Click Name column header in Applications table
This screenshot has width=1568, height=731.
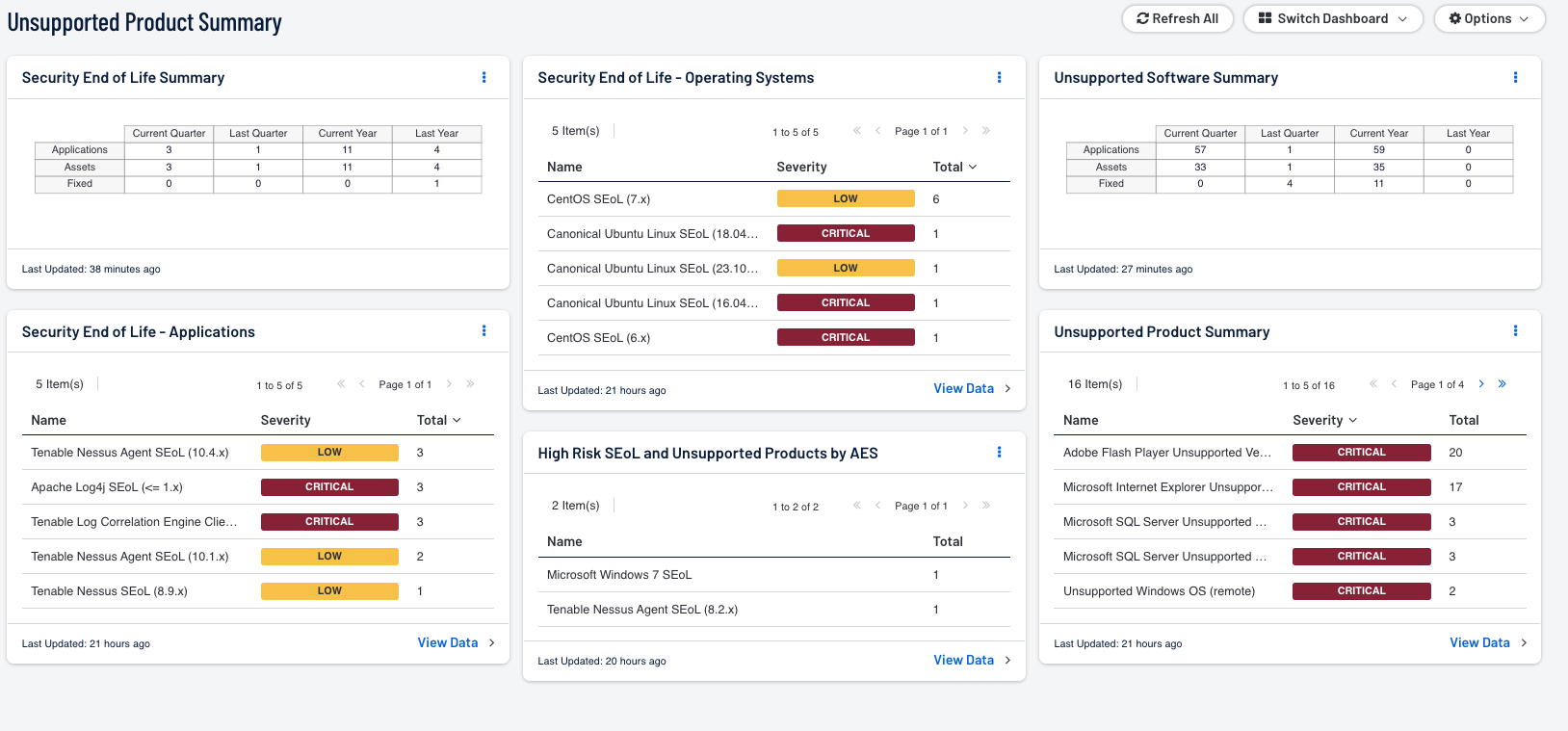click(x=48, y=420)
